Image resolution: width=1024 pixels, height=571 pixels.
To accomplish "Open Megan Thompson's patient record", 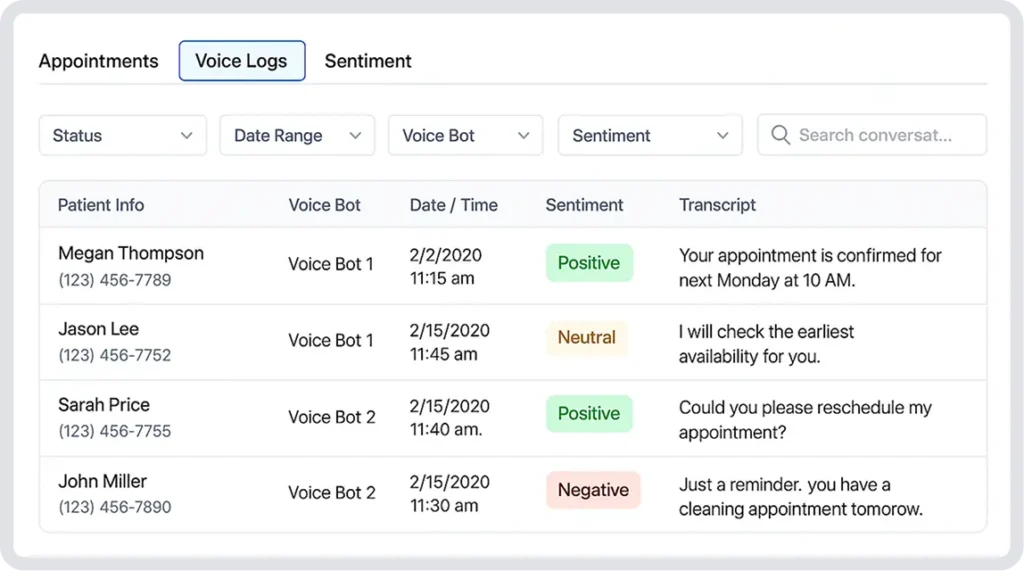I will pos(130,254).
